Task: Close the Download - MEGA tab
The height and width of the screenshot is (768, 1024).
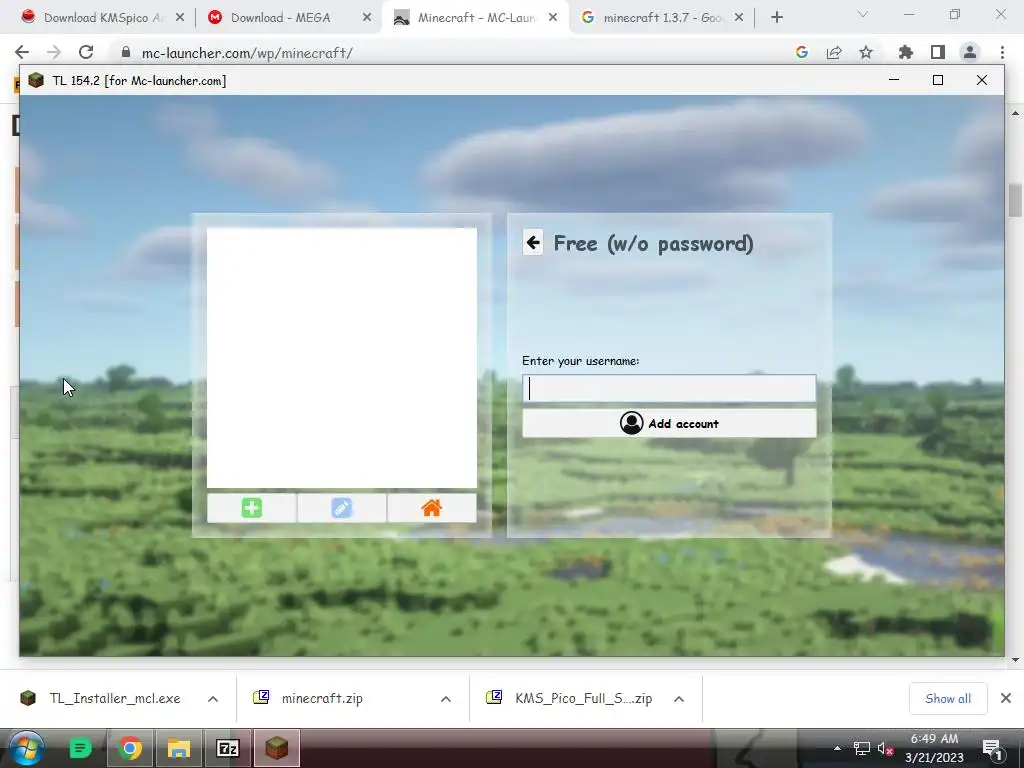Action: [367, 18]
